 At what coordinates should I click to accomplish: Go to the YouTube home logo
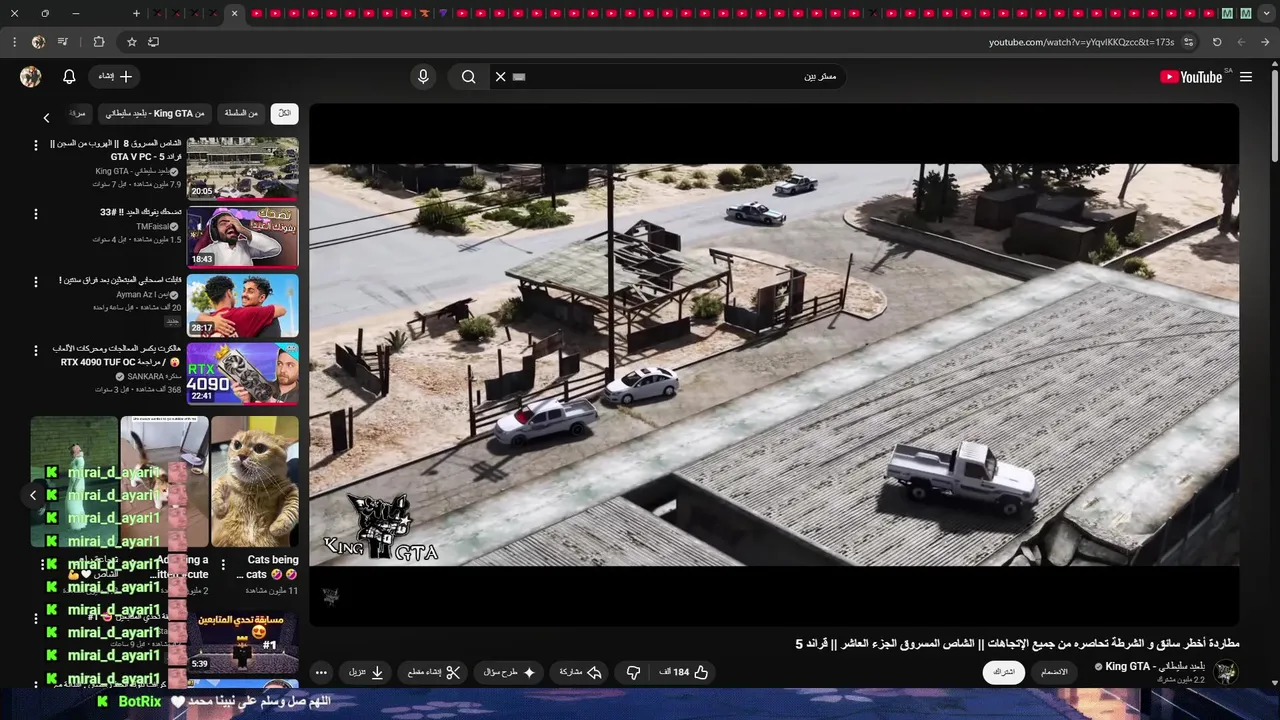coord(1191,77)
